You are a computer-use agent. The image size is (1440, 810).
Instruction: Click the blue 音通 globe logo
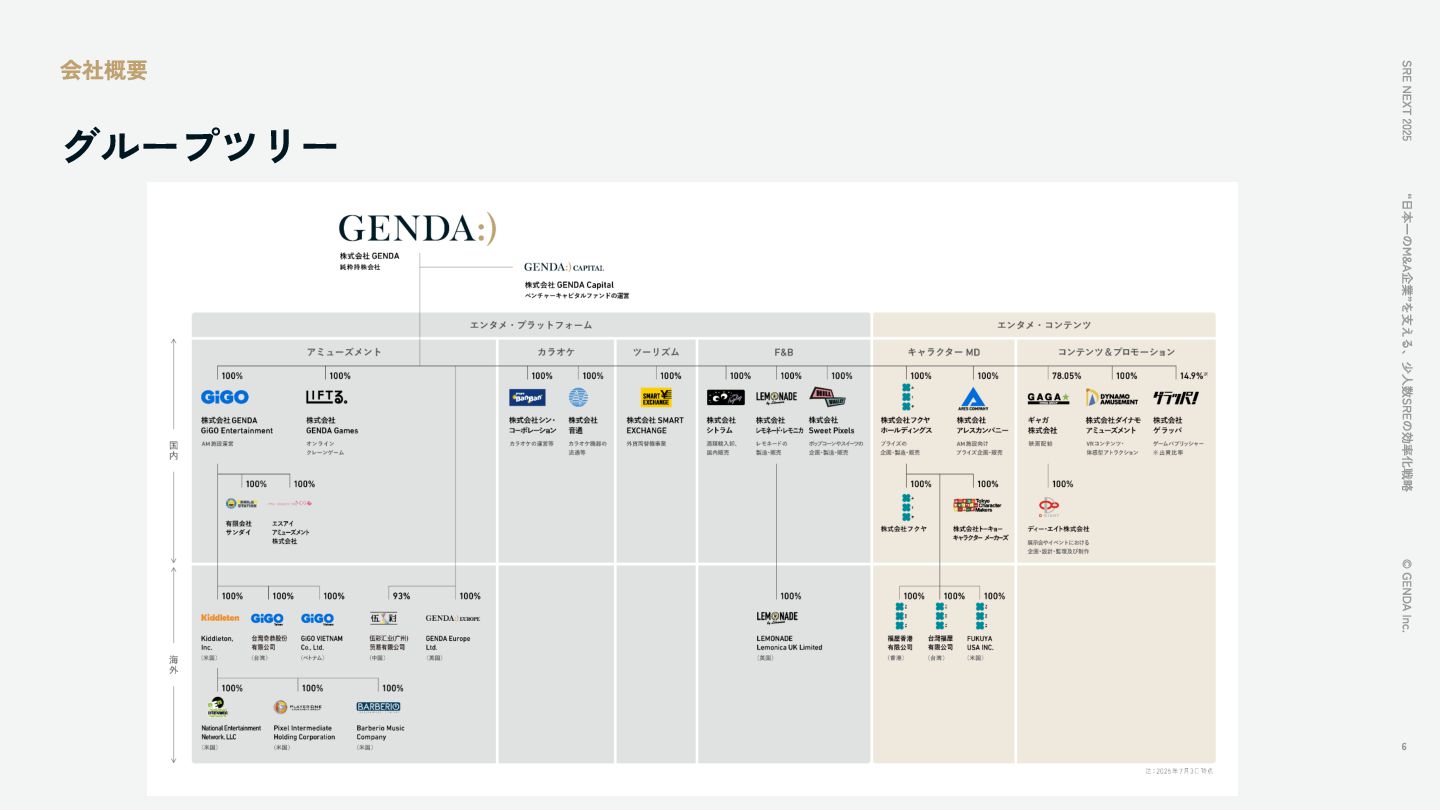coord(579,397)
